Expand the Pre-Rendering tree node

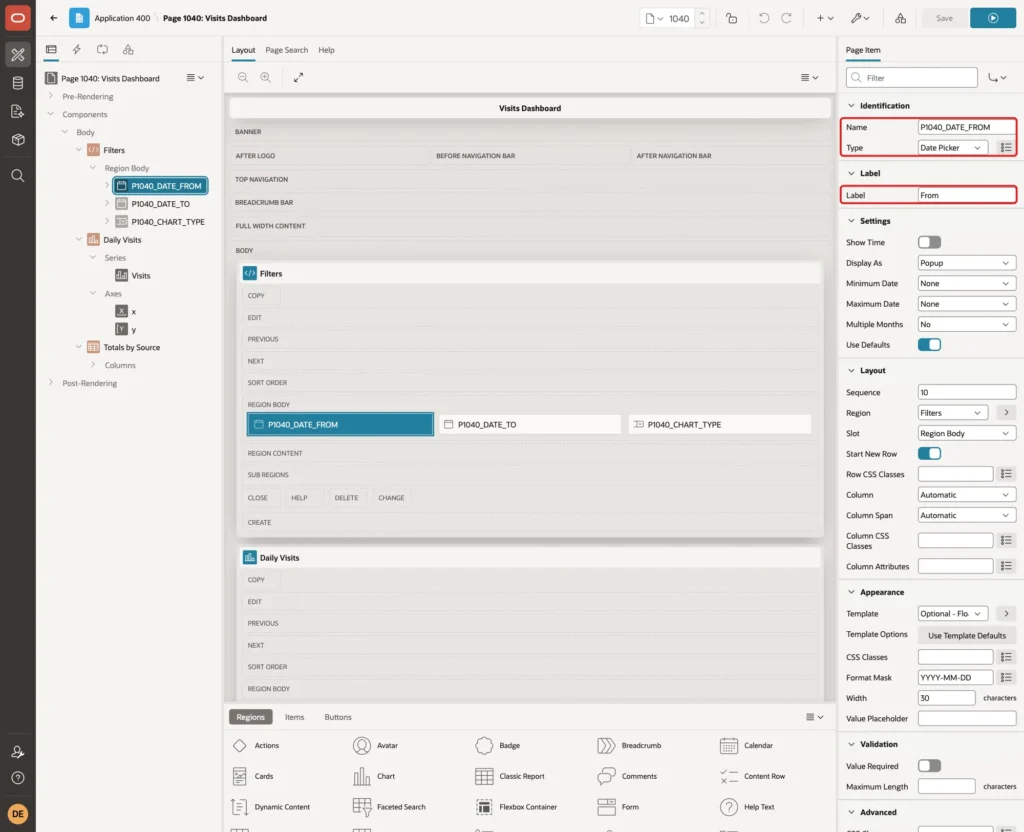51,96
